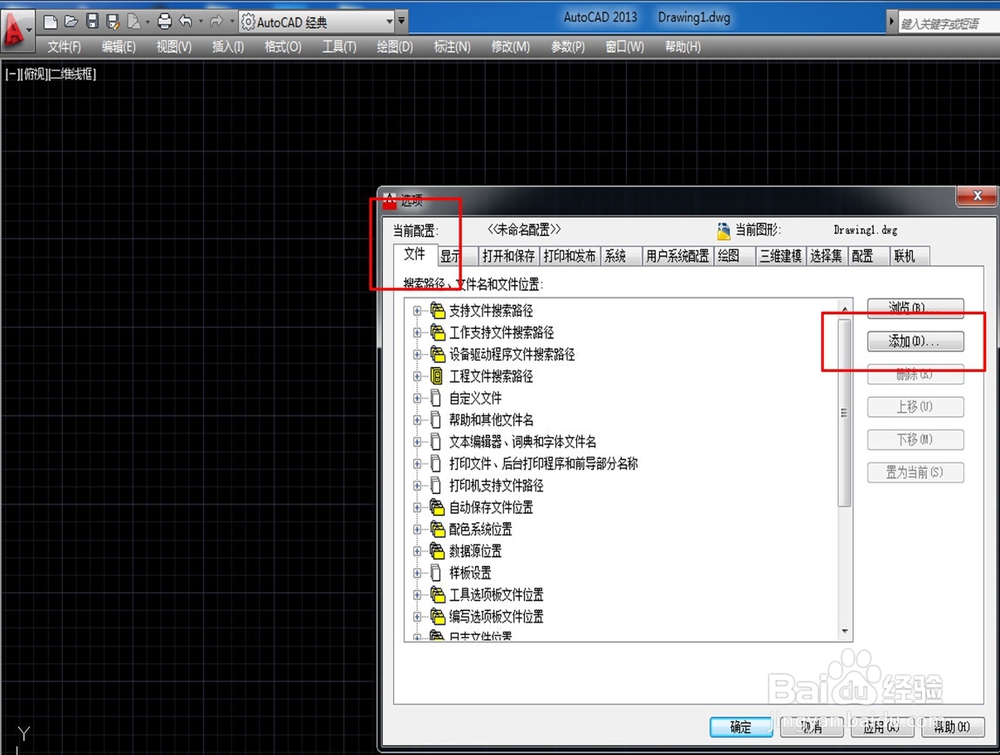Image resolution: width=1000 pixels, height=755 pixels.
Task: Open the quick access toolbar customize arrow
Action: tap(402, 21)
